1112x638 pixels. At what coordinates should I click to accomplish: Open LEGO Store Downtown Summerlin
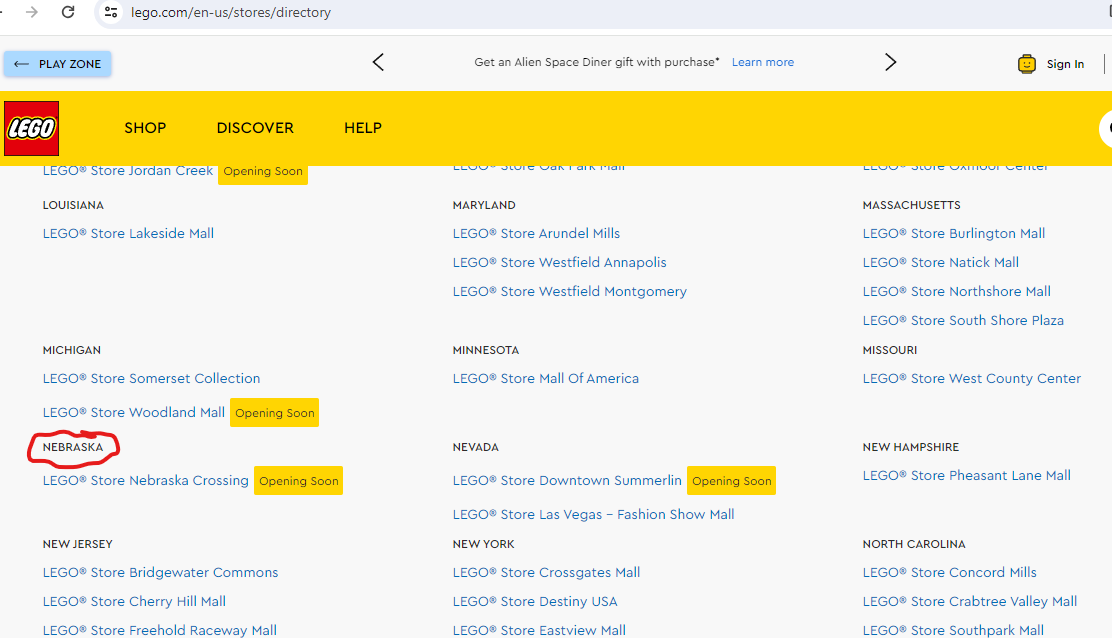[567, 481]
